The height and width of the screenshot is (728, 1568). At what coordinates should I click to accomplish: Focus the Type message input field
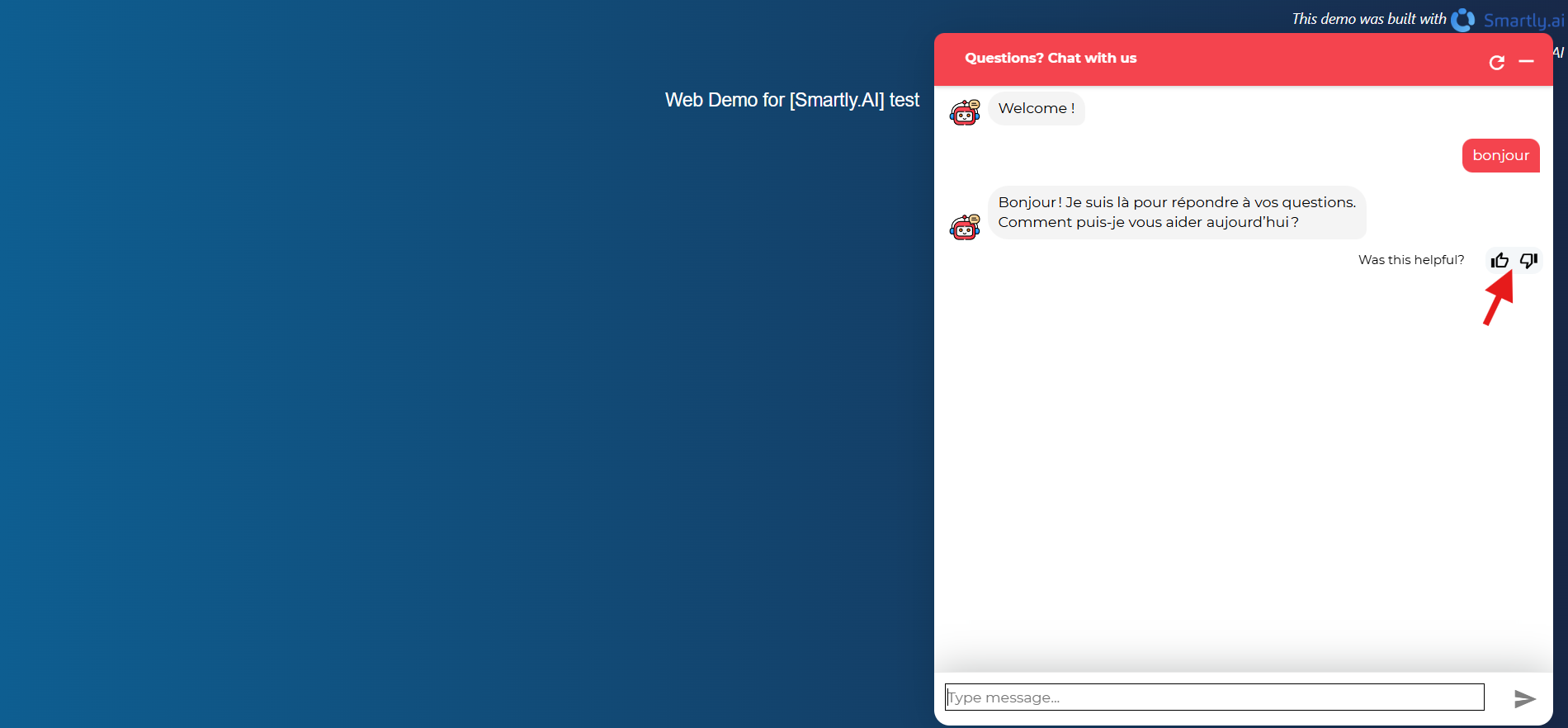tap(1215, 697)
